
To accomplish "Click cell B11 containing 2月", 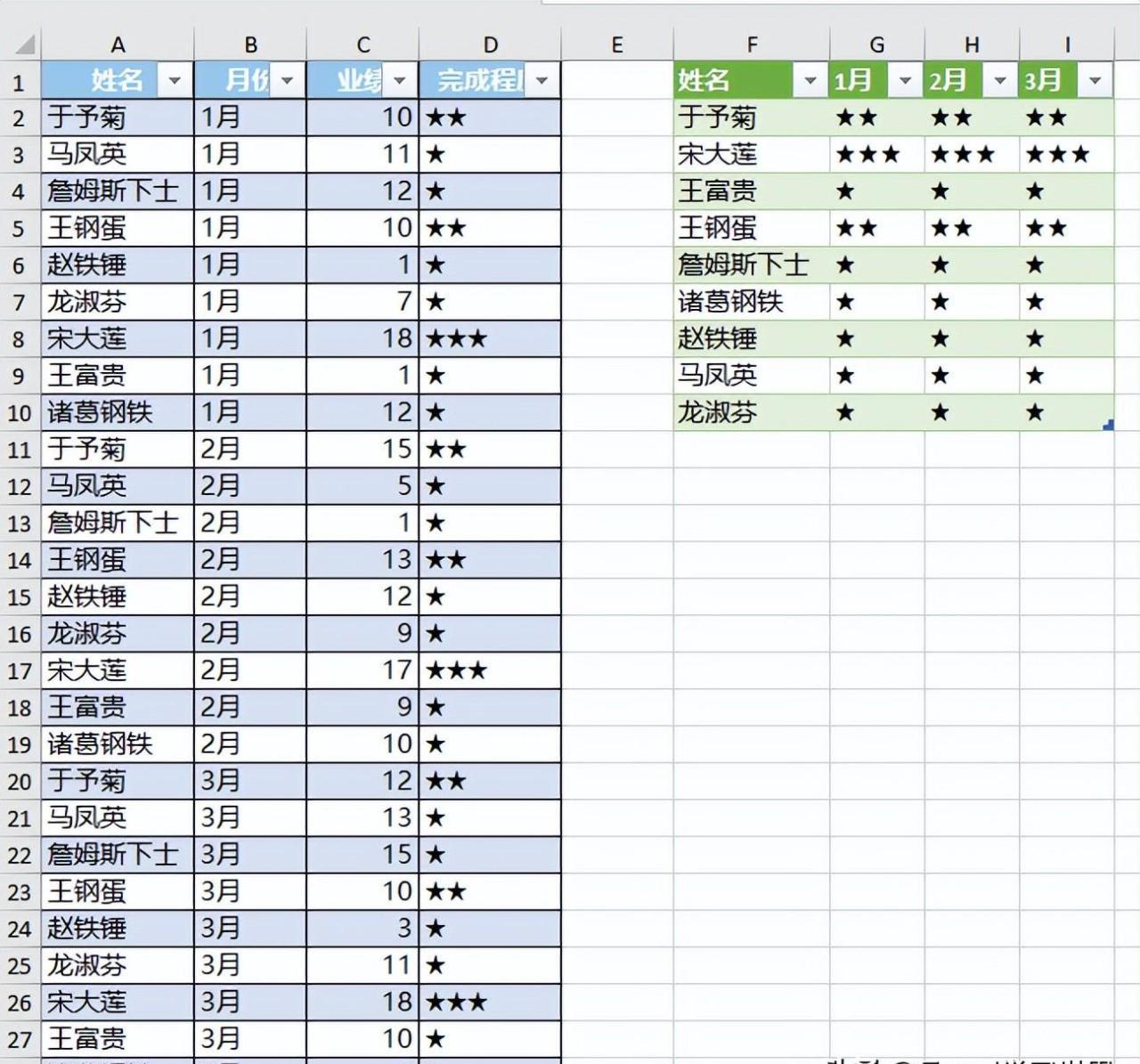I will [x=250, y=450].
